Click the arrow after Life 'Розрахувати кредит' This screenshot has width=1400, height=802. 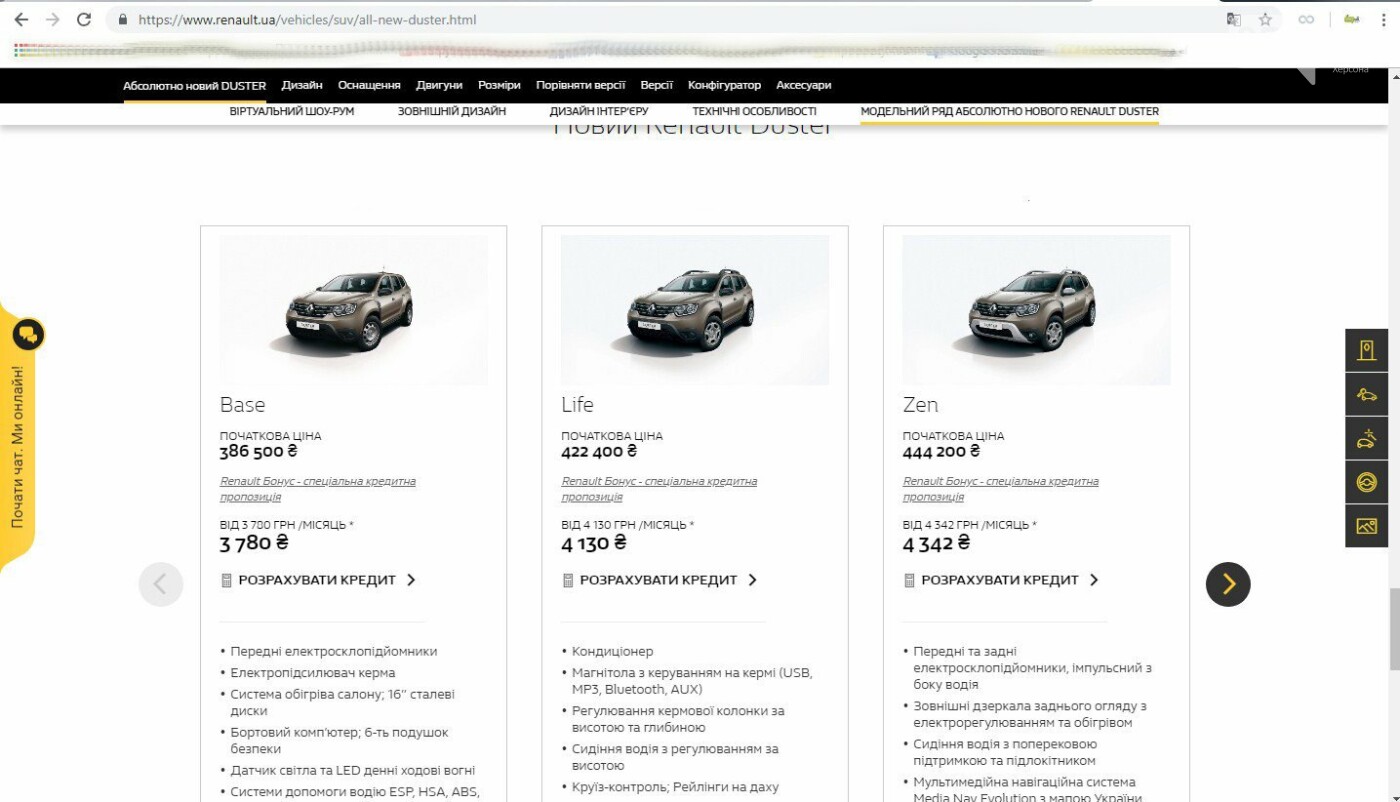pos(752,580)
